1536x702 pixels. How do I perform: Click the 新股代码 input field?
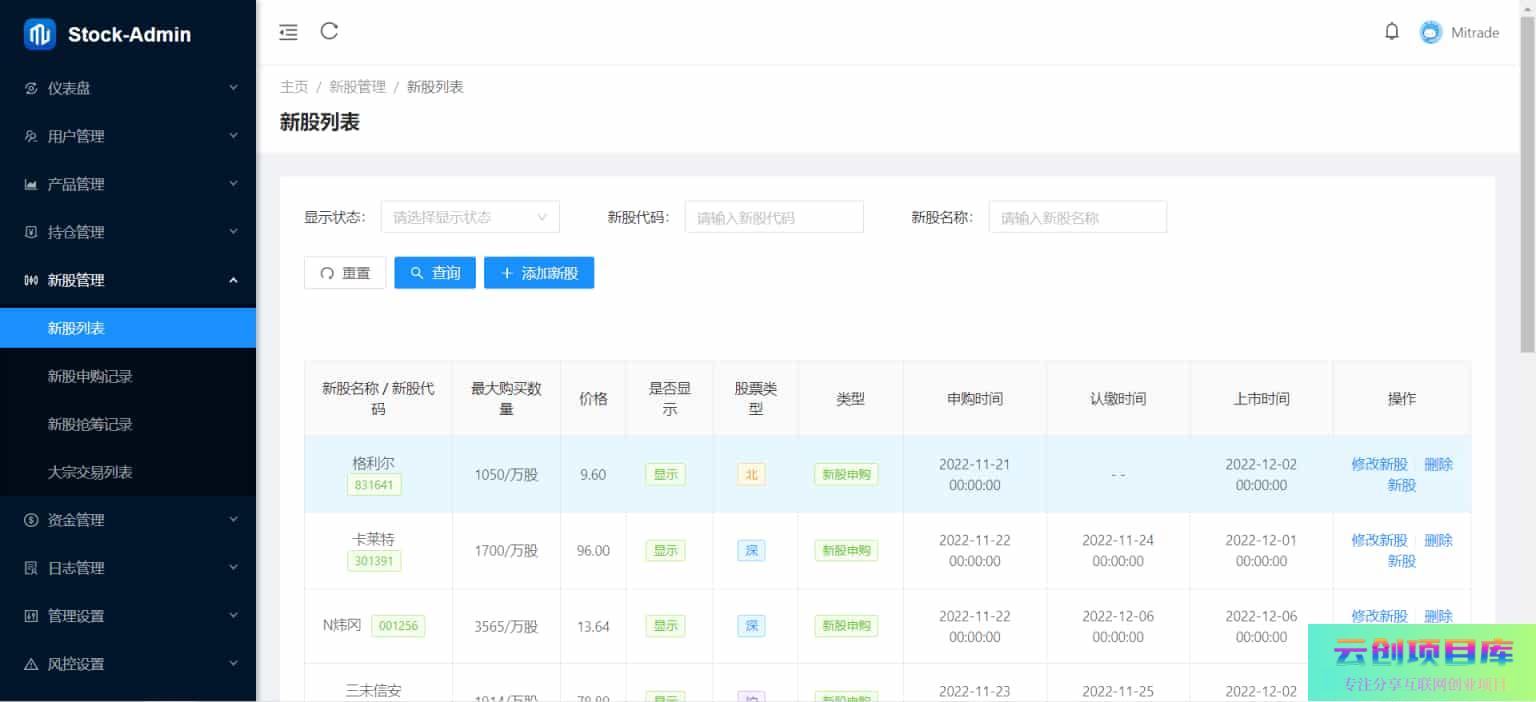(773, 217)
